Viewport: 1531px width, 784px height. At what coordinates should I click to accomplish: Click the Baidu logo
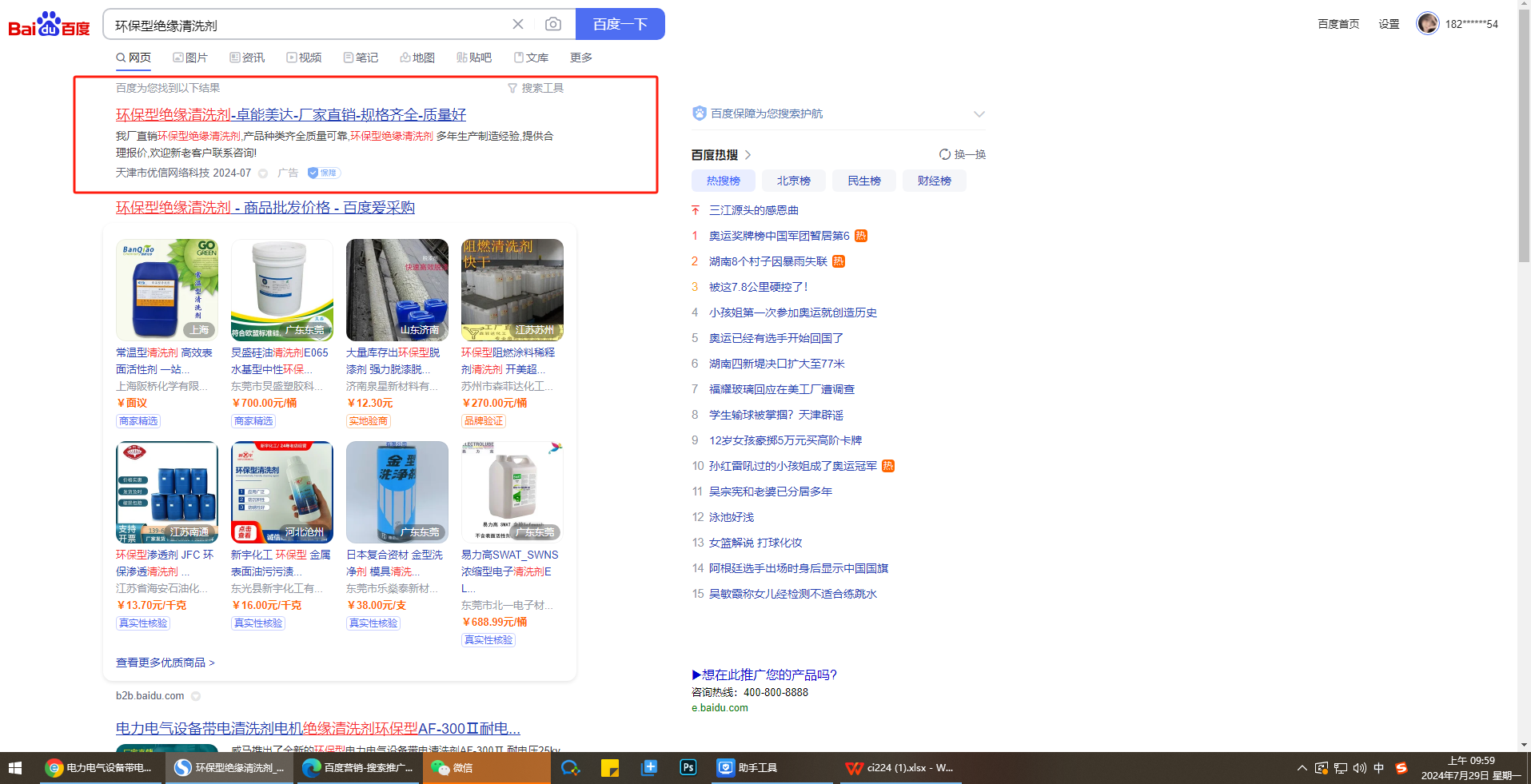49,25
